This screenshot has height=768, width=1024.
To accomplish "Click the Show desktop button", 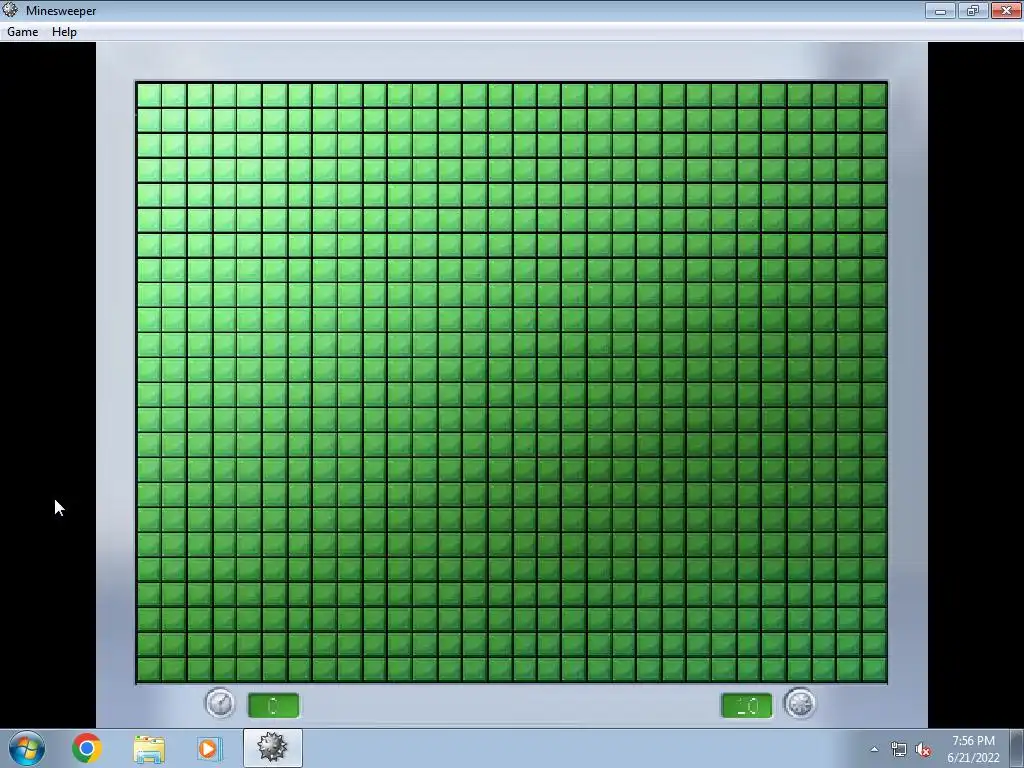I will (1016, 748).
